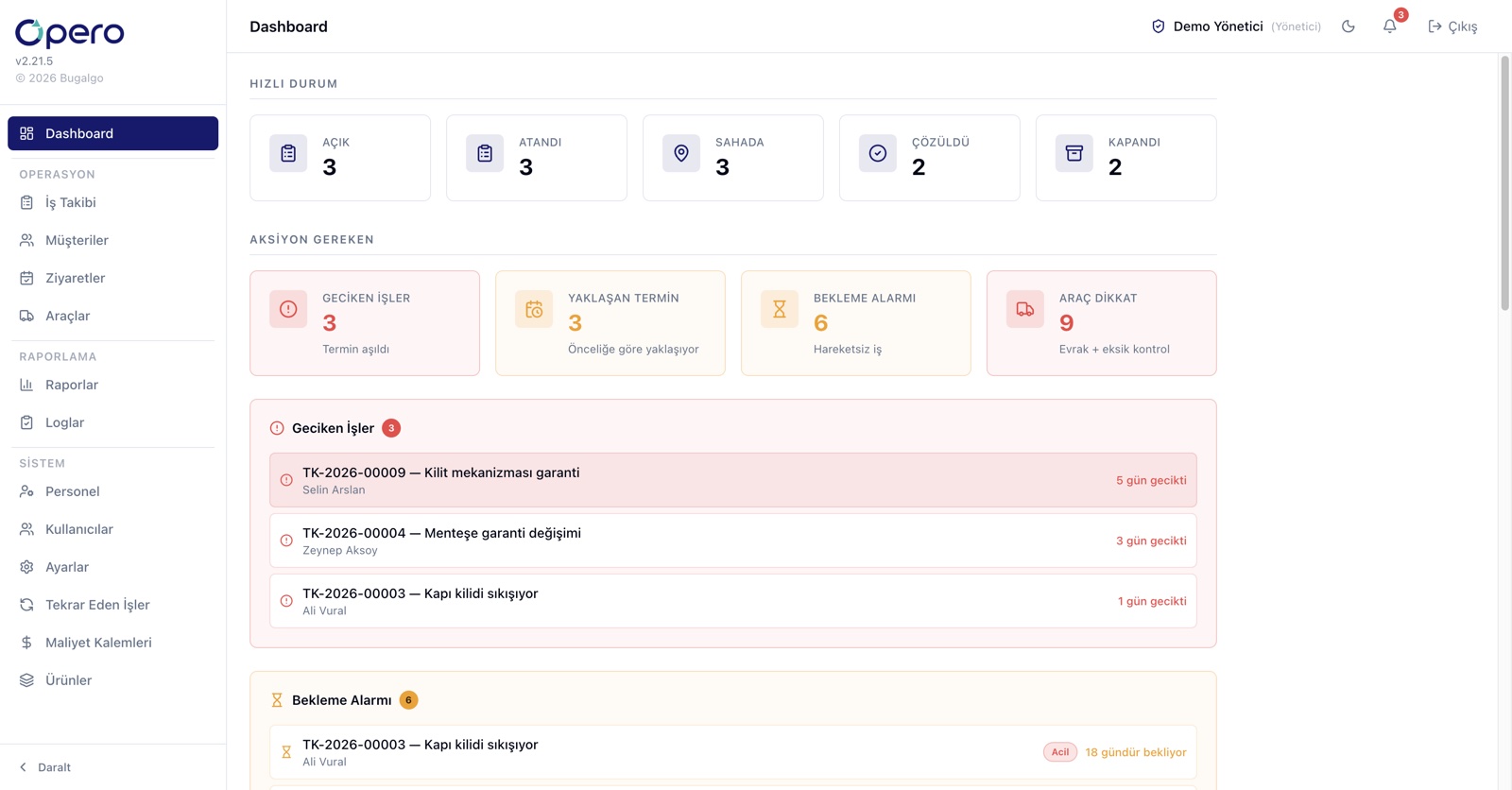Viewport: 1512px width, 790px height.
Task: Click the Ürünler layers icon
Action: [26, 680]
